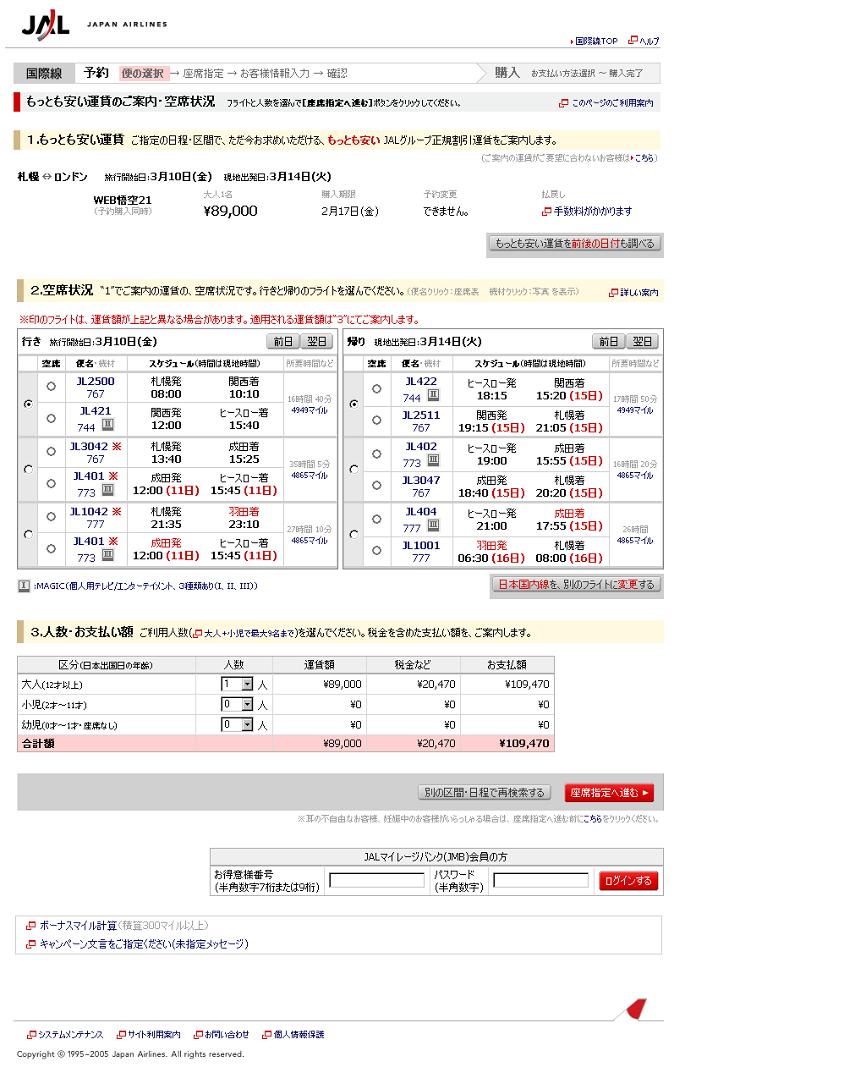The width and height of the screenshot is (866, 1078).
Task: Open the 小児 passenger count dropdown
Action: 237,705
